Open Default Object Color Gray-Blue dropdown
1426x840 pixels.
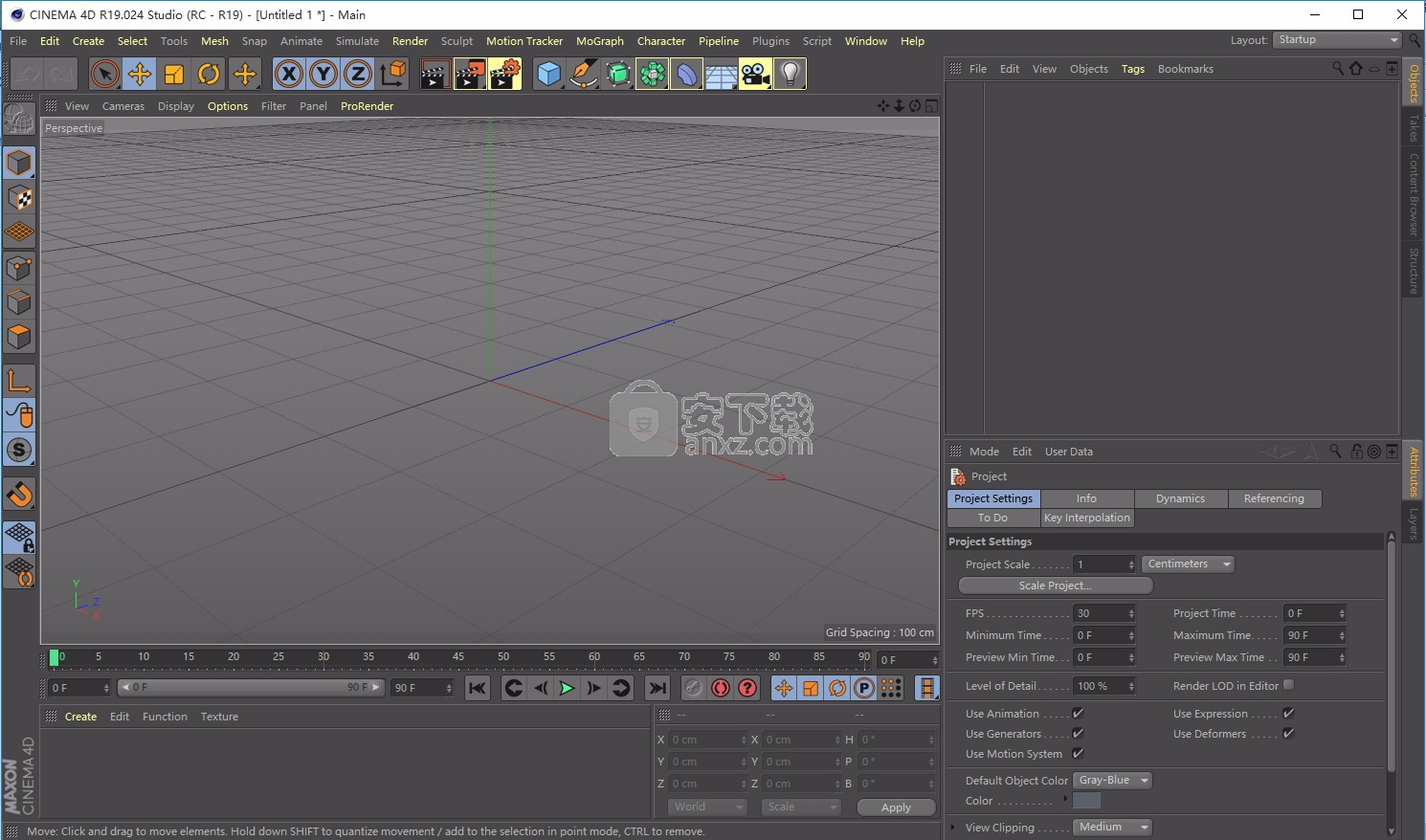tap(1112, 780)
